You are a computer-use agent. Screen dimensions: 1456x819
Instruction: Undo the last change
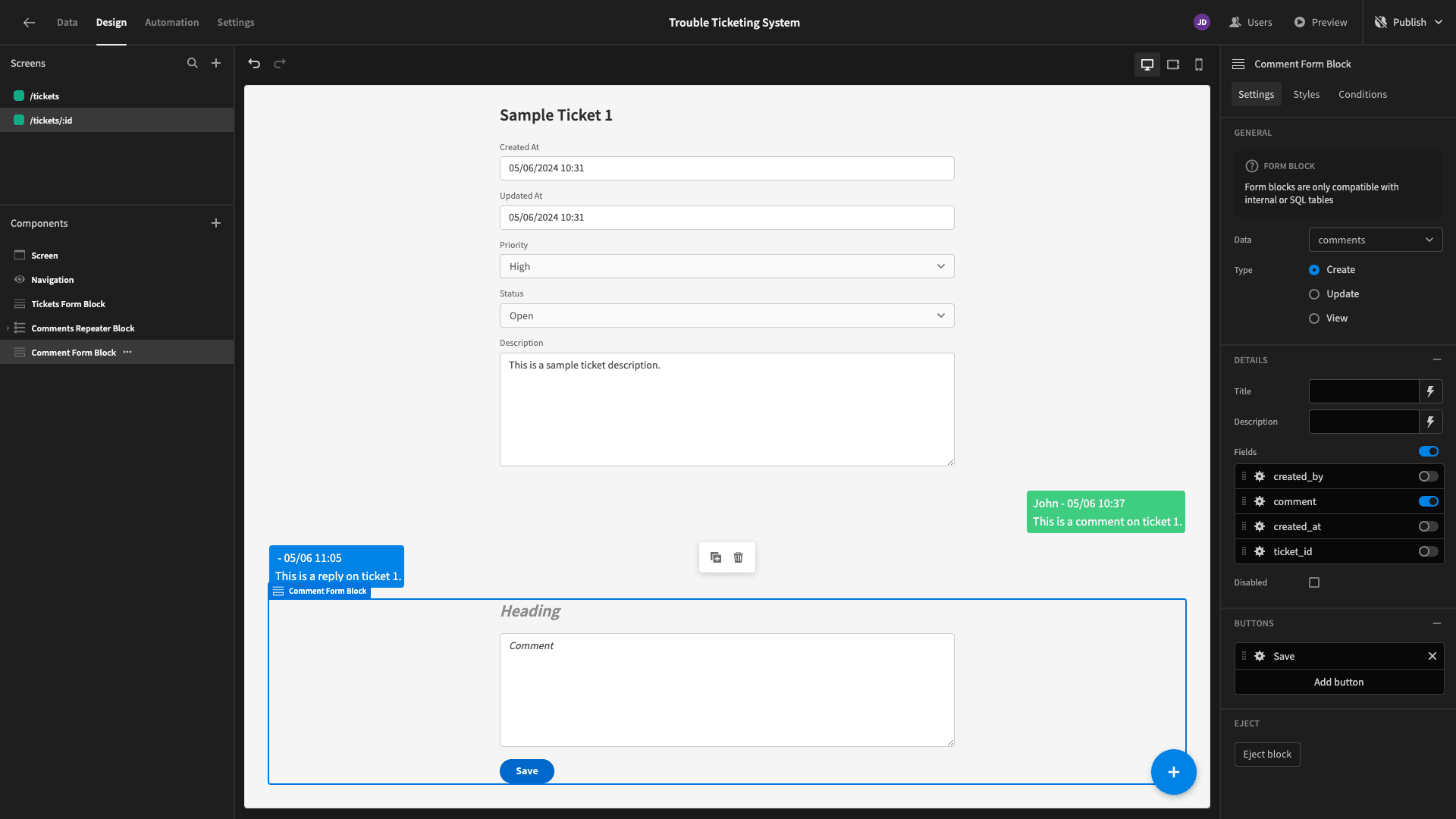point(254,64)
